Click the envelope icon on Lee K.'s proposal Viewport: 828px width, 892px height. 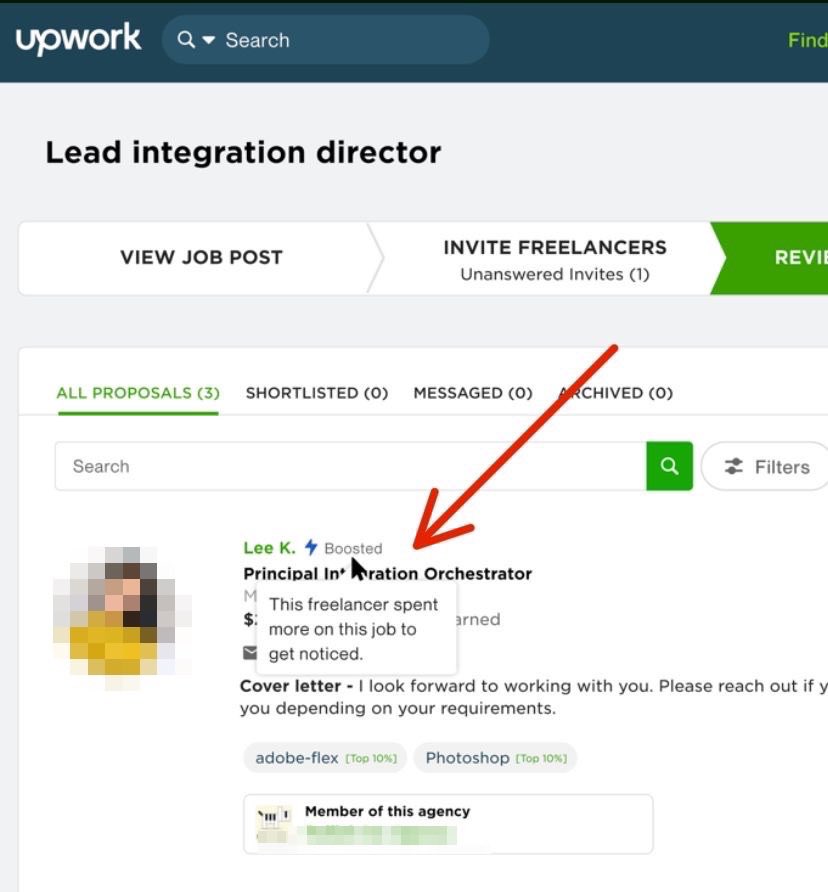[250, 654]
